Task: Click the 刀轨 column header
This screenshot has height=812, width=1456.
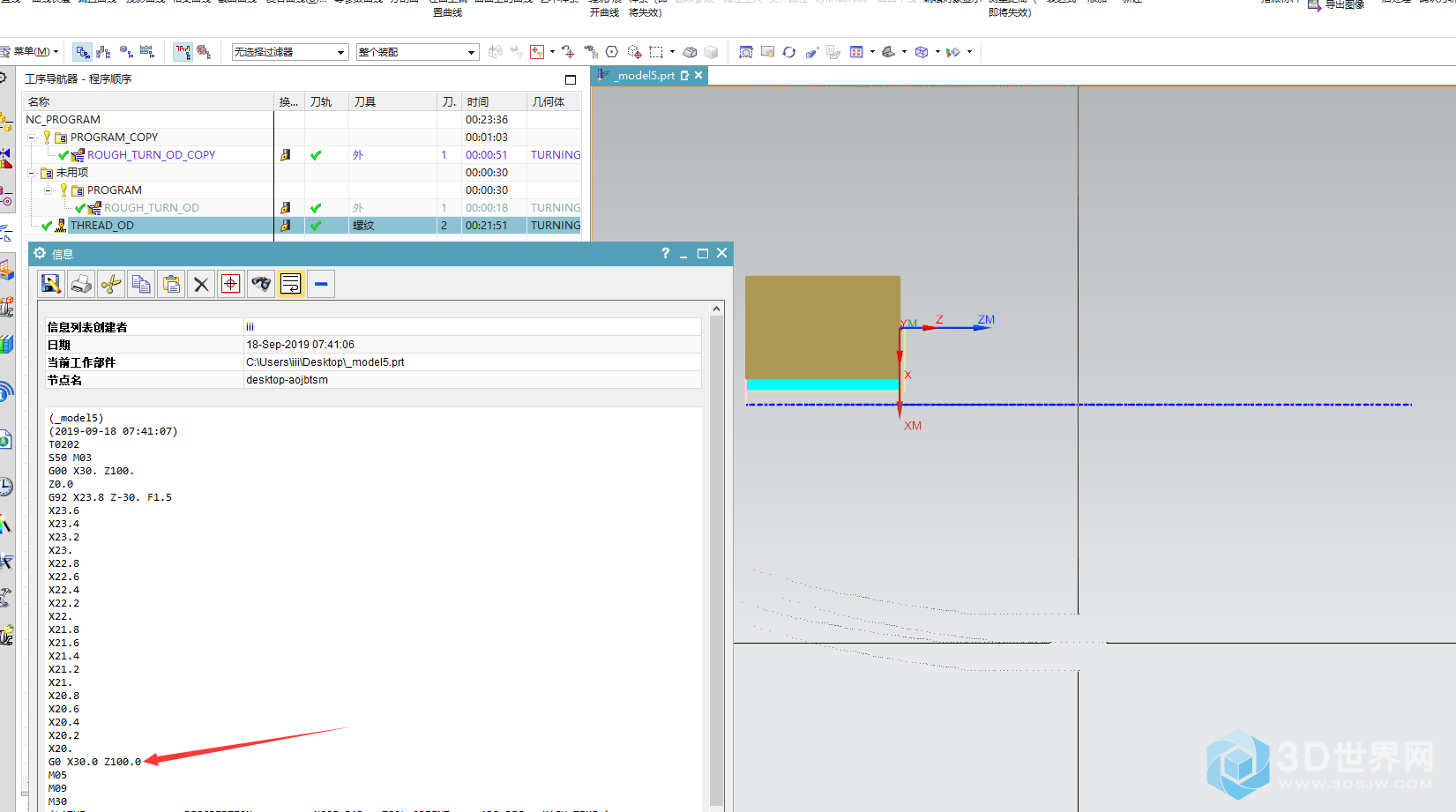Action: click(326, 102)
